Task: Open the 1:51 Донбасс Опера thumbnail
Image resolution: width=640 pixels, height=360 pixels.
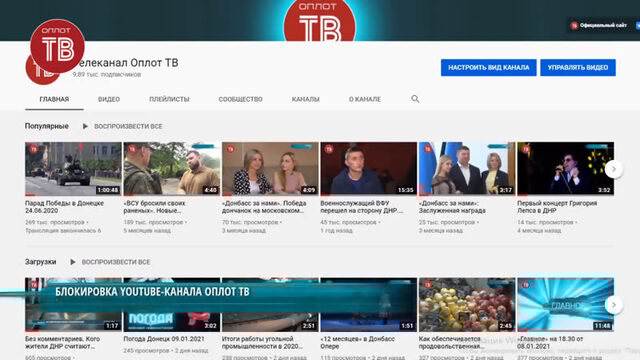Action: (368, 304)
